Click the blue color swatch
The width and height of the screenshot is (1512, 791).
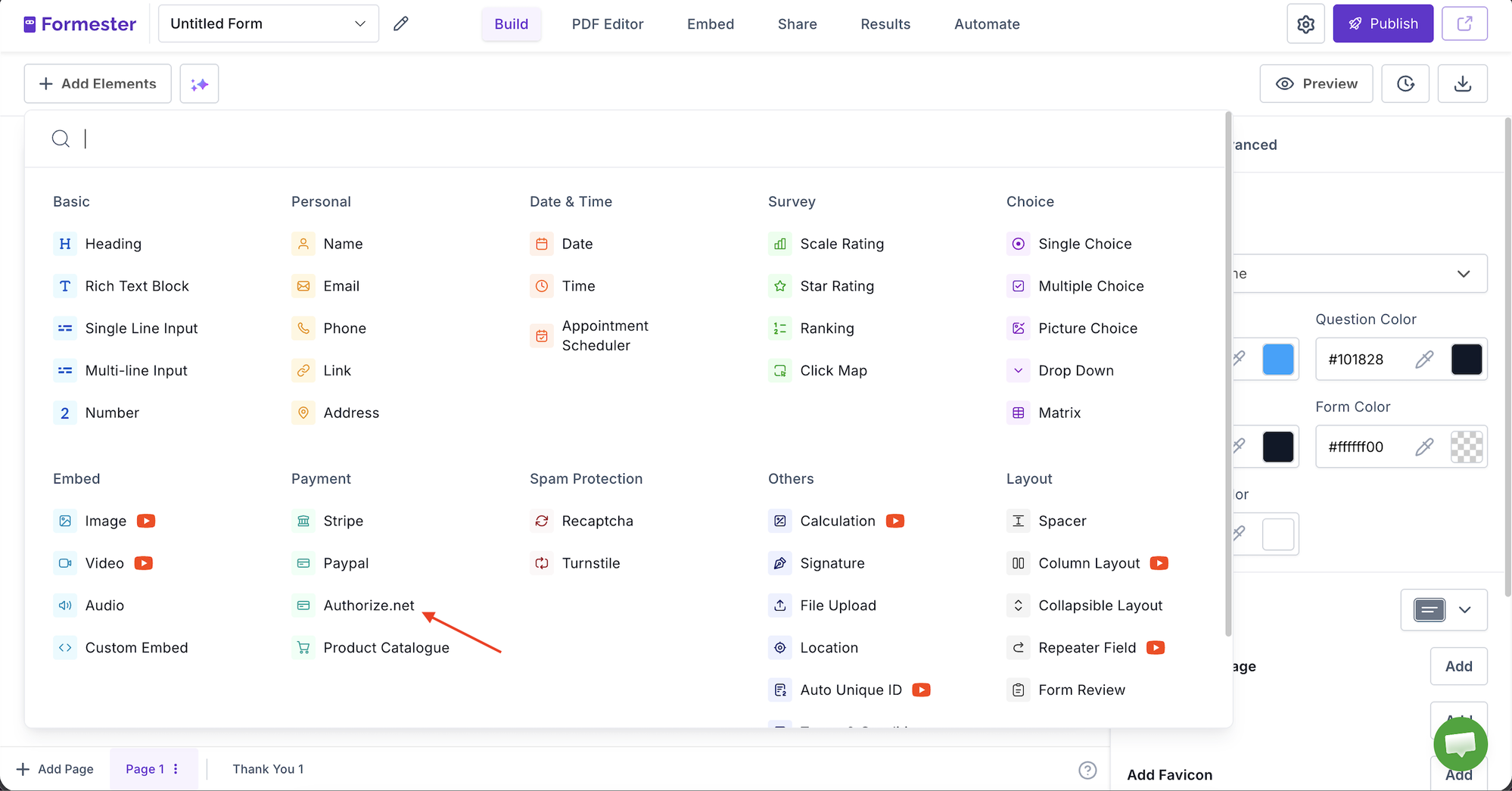[x=1278, y=359]
